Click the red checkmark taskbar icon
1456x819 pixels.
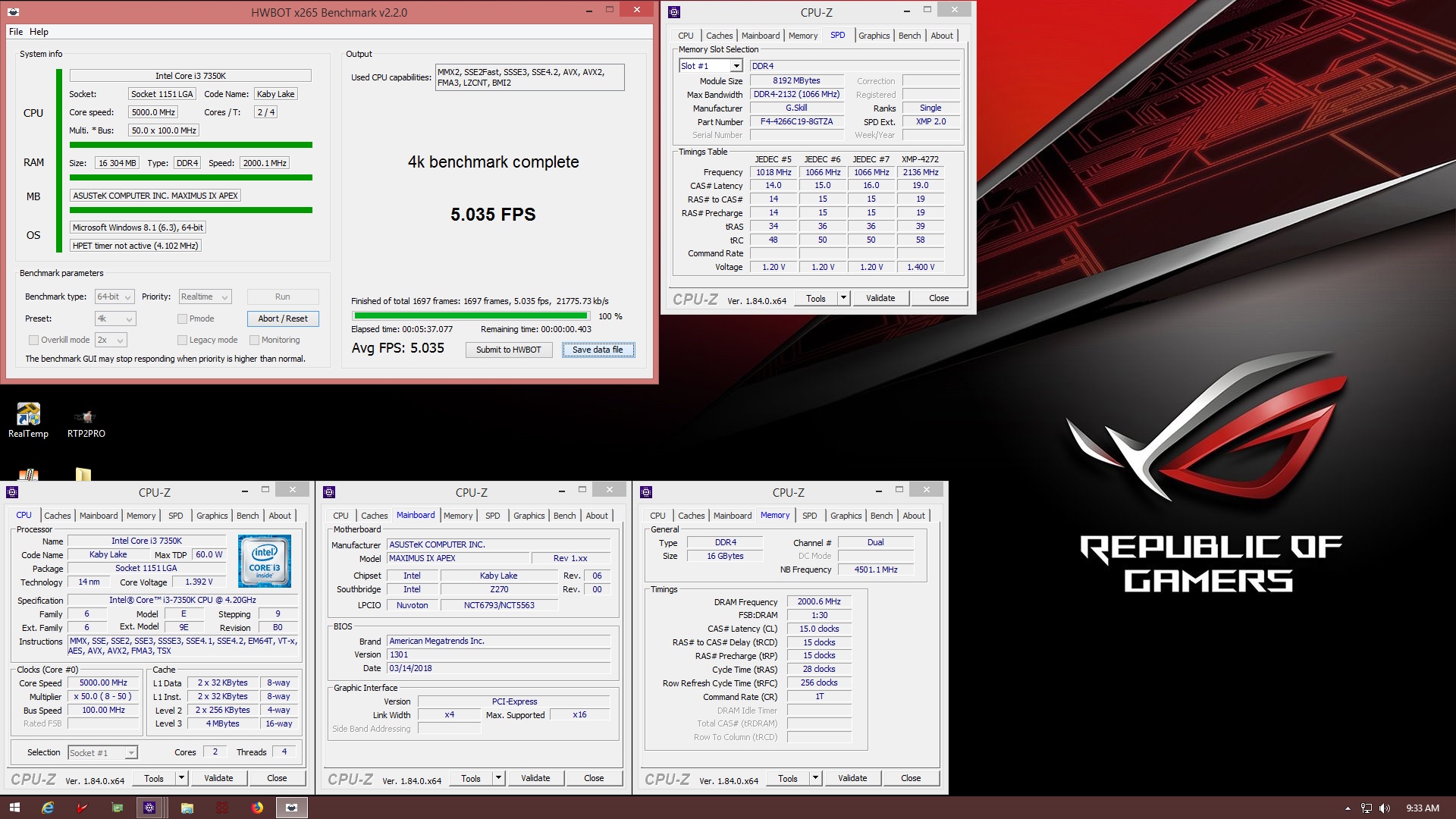82,808
